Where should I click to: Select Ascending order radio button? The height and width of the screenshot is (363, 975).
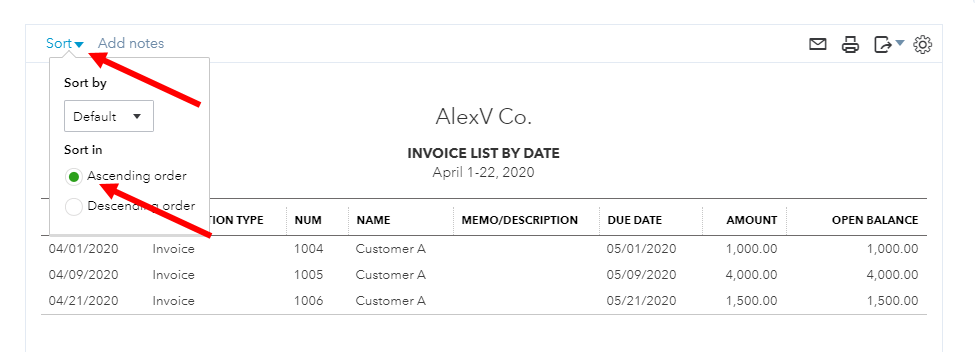click(73, 177)
